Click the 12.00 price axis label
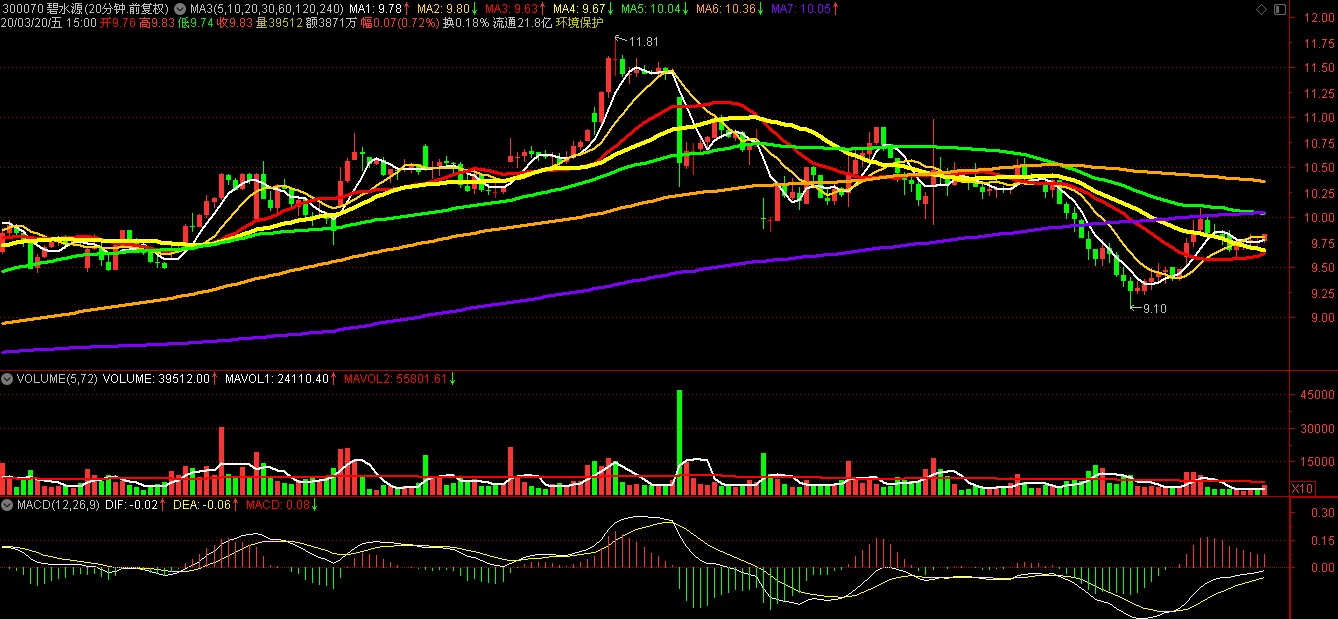1338x619 pixels. [1318, 18]
